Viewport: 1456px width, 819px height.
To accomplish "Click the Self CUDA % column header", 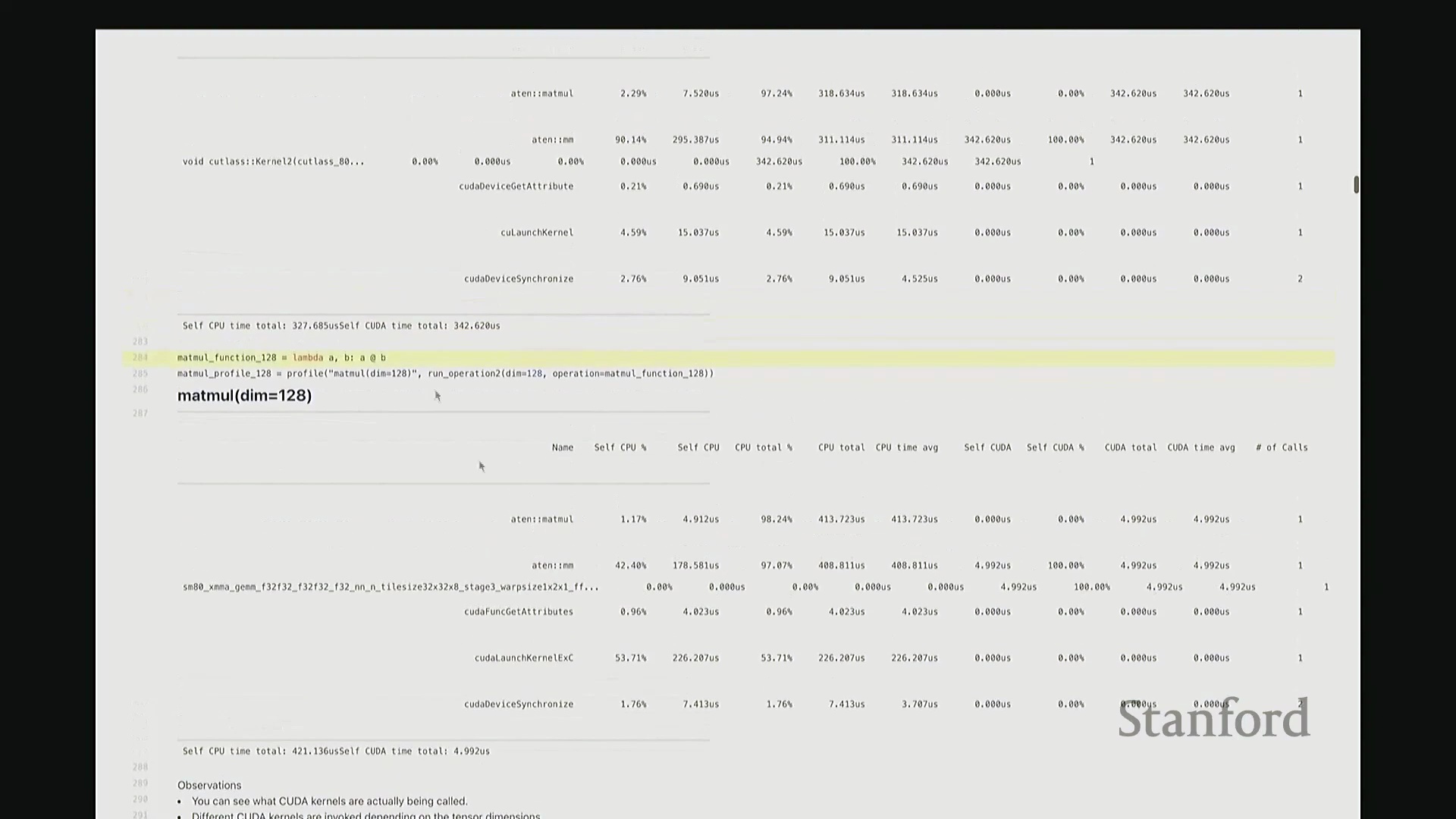I will click(1055, 447).
